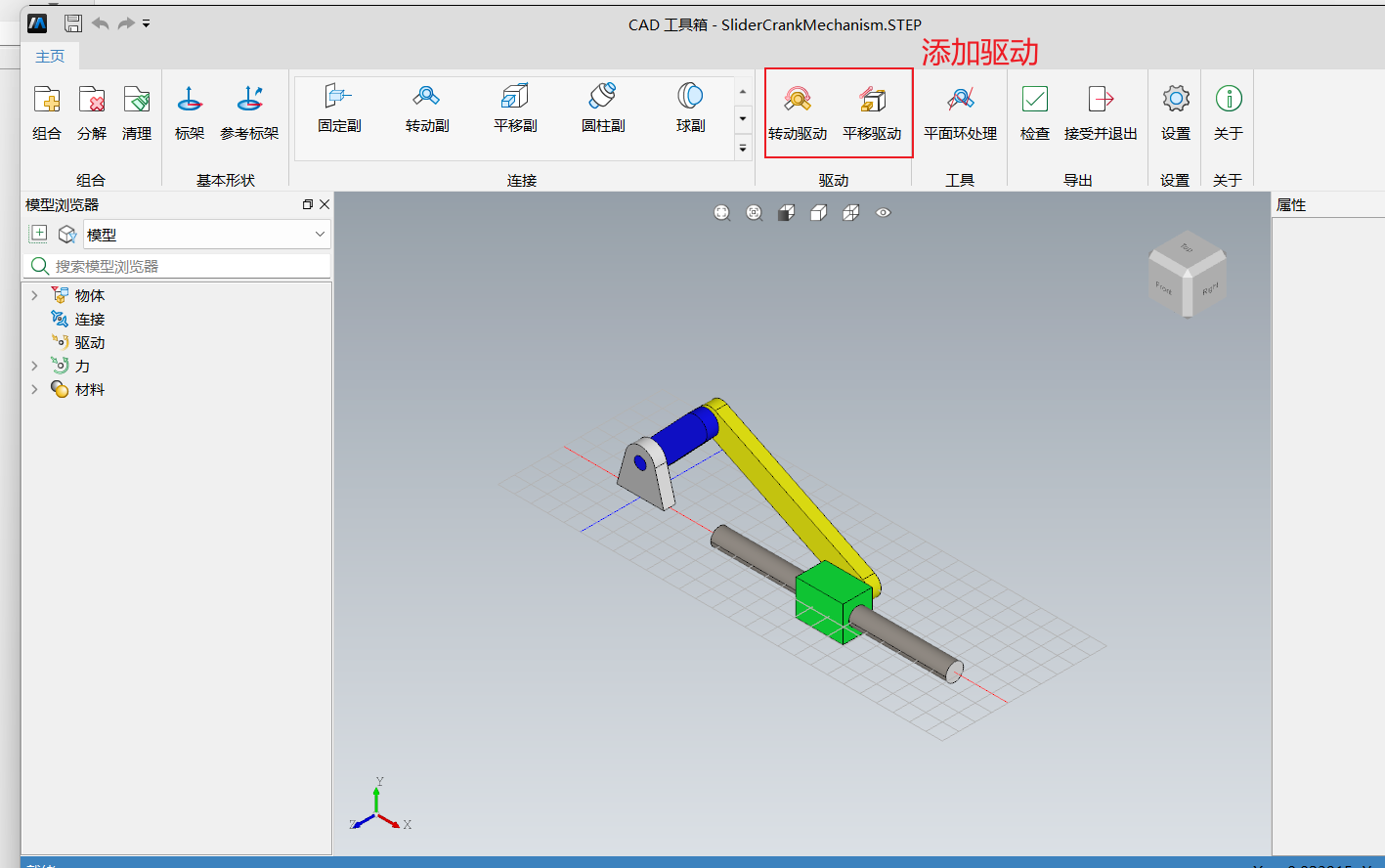1385x868 pixels.
Task: Open the 模型 dropdown
Action: pyautogui.click(x=207, y=235)
